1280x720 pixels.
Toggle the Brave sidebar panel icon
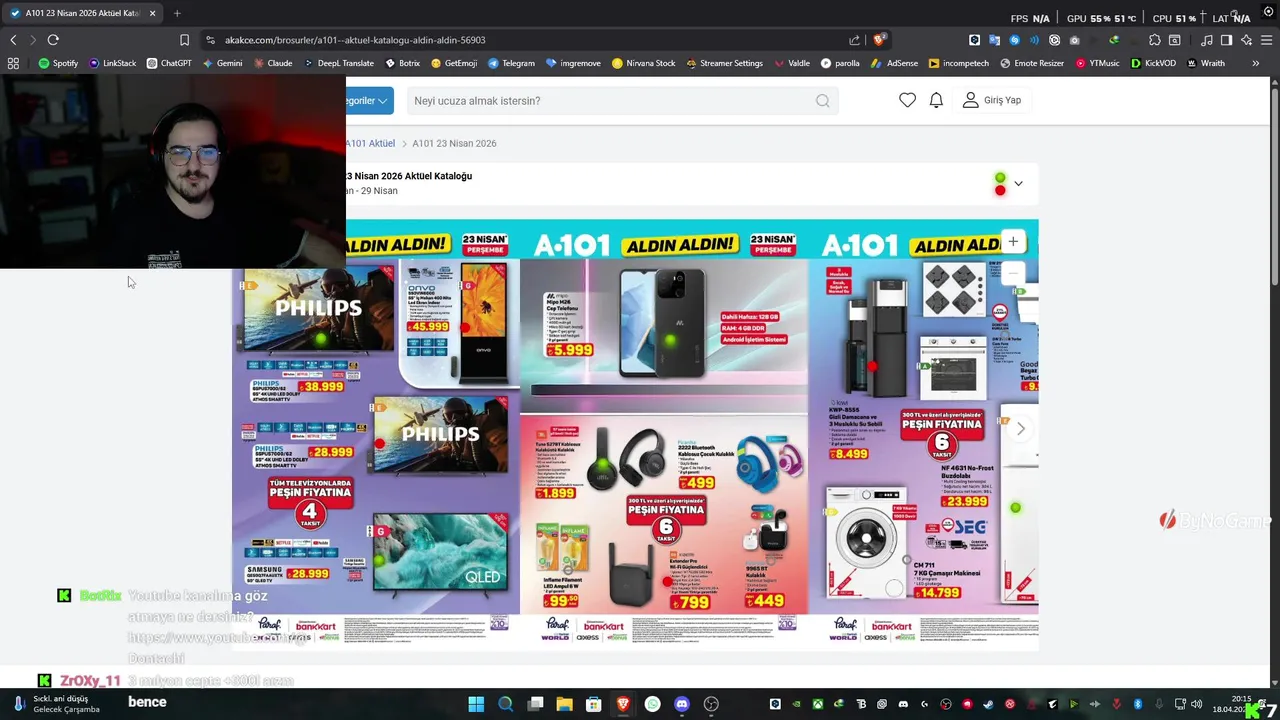pos(1226,40)
